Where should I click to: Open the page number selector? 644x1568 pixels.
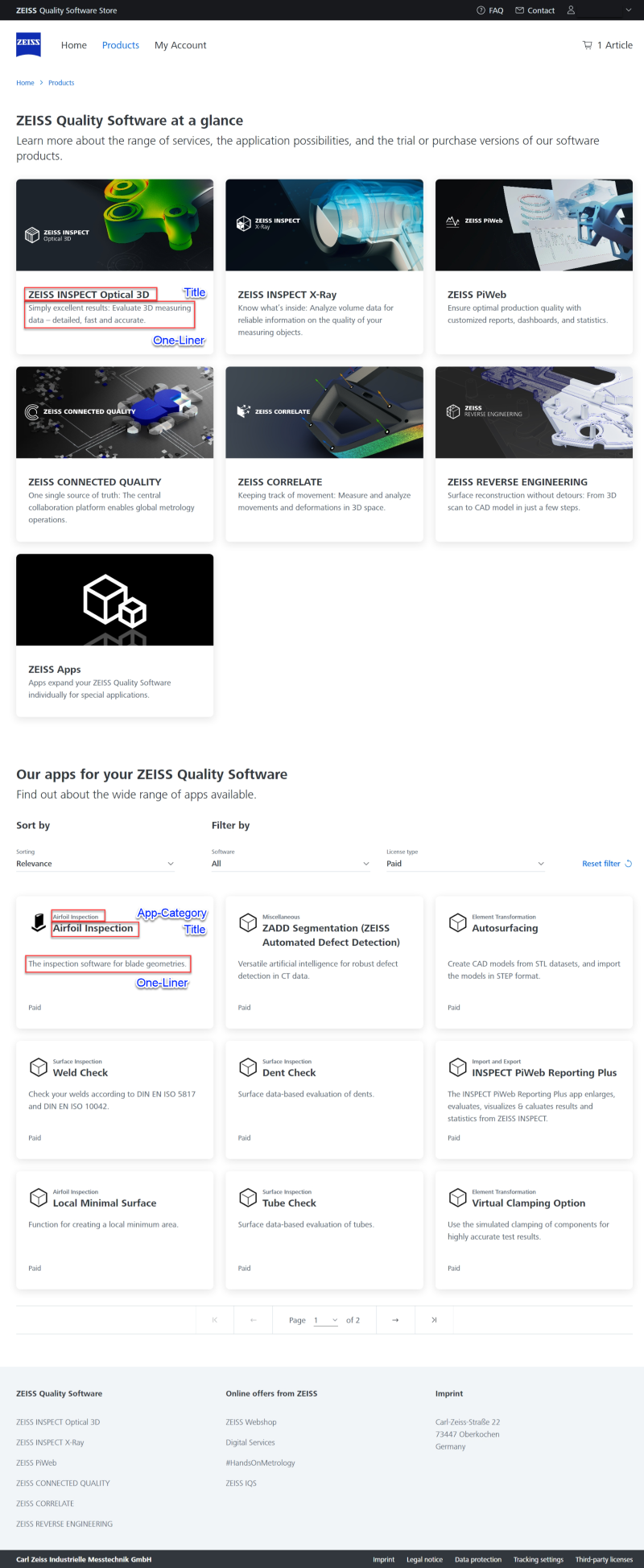click(x=325, y=1320)
